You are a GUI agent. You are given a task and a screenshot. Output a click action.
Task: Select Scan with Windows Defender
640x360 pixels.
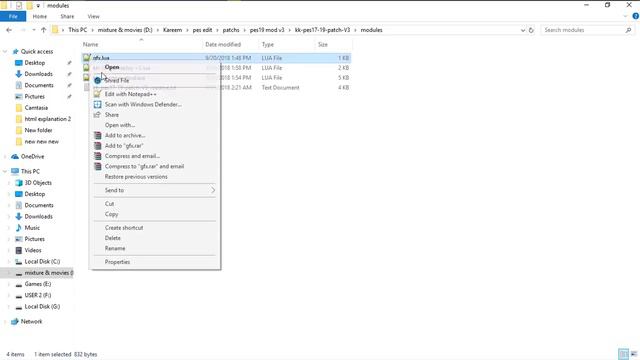[143, 104]
